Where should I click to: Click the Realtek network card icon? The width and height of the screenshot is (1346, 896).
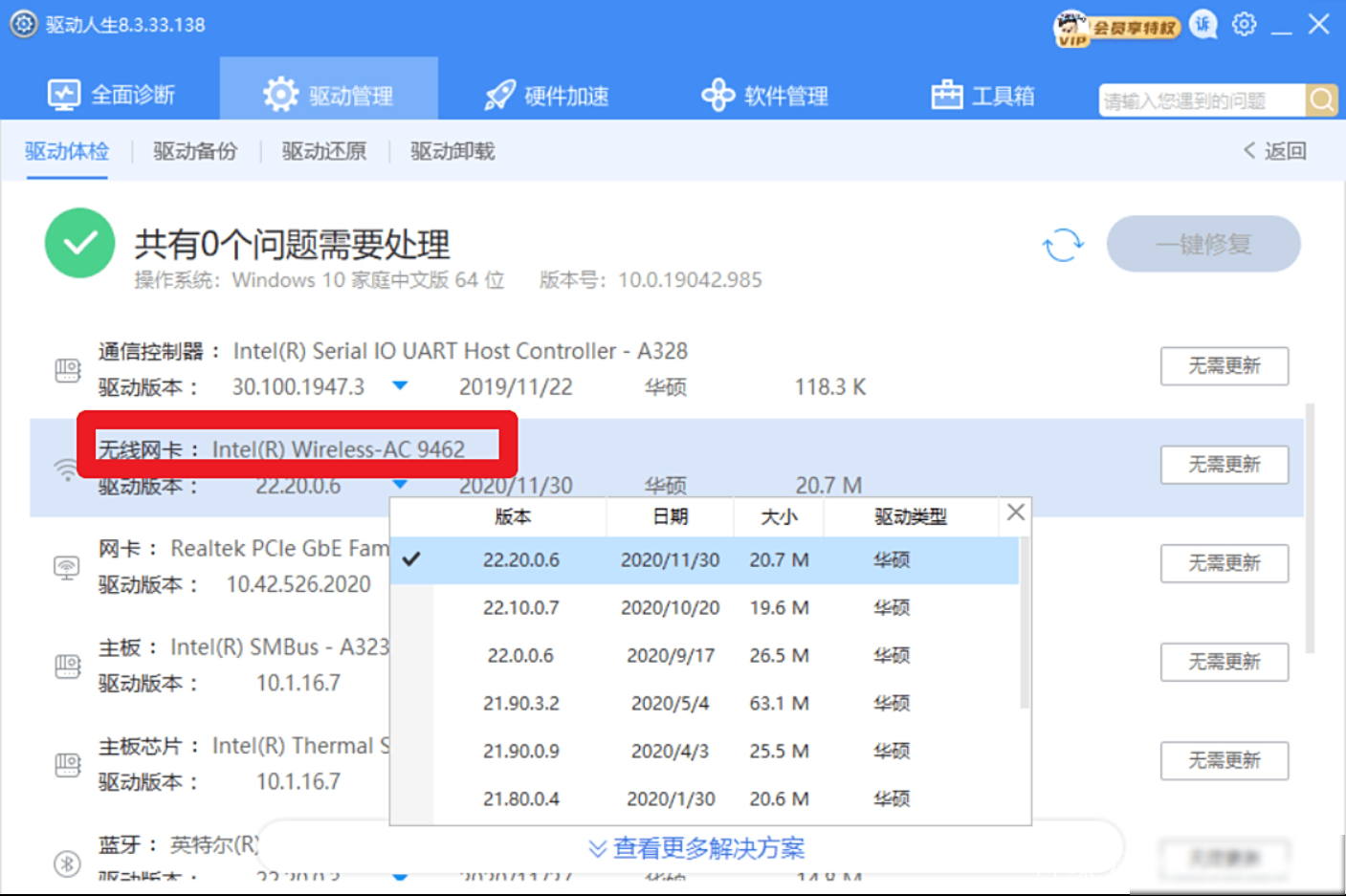pos(67,568)
